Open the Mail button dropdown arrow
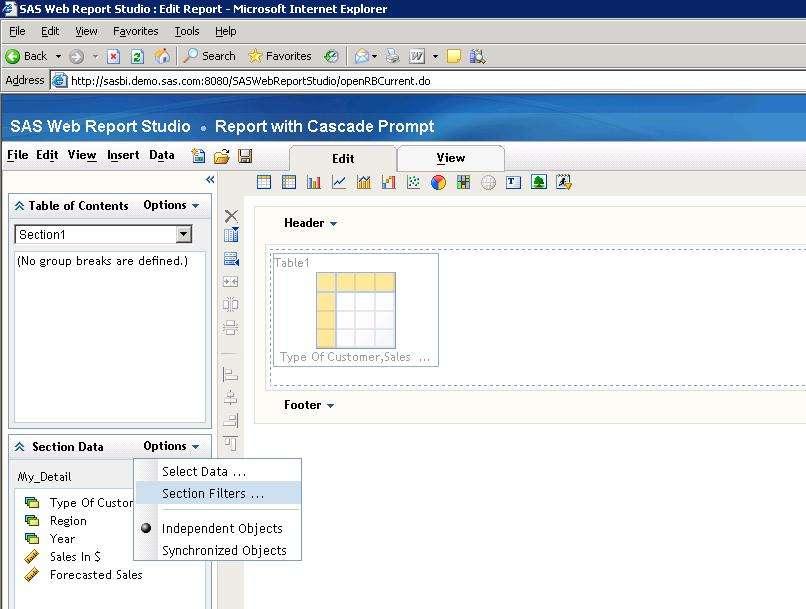This screenshot has width=806, height=609. pos(374,56)
